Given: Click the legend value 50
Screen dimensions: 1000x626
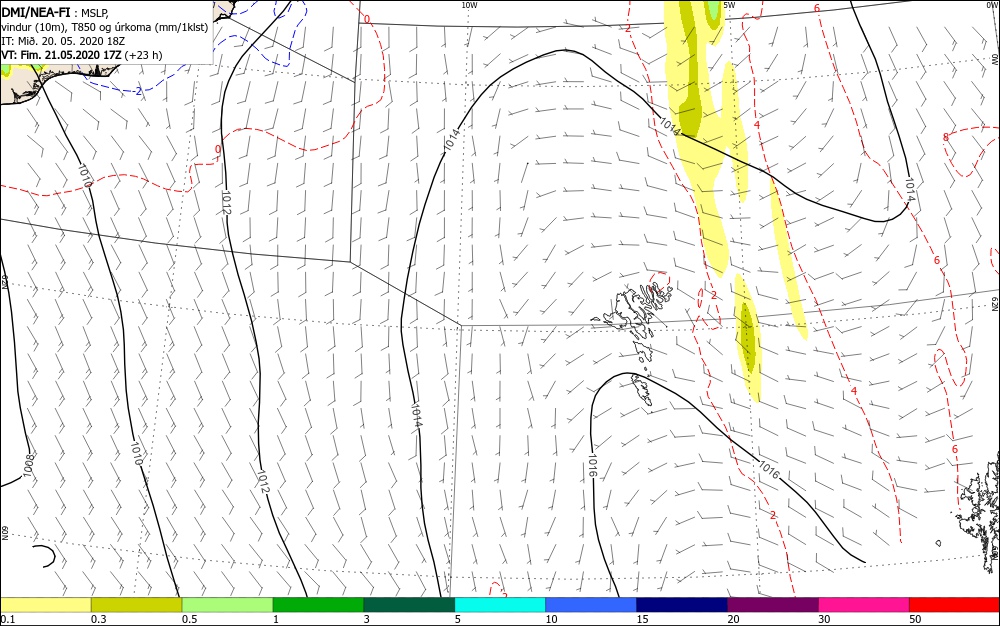Looking at the screenshot, I should click(915, 619).
